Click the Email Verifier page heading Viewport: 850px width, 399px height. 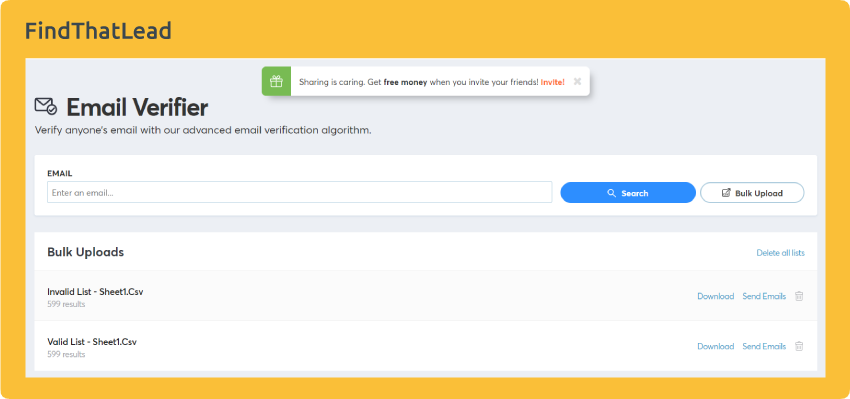pyautogui.click(x=137, y=107)
